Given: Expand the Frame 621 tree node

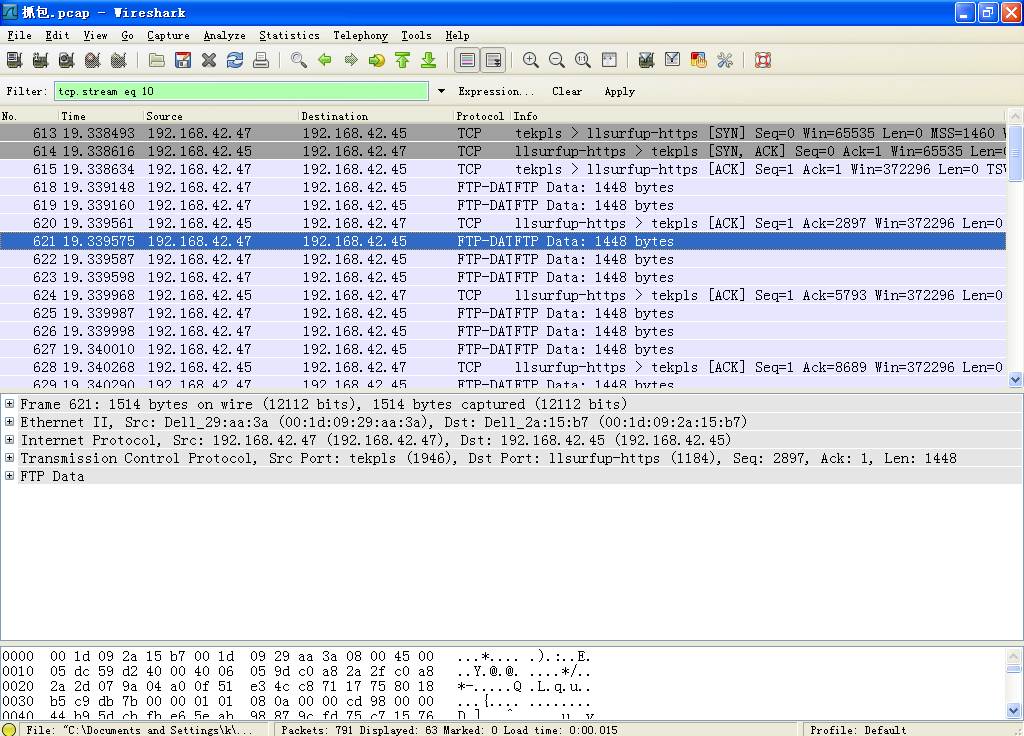Looking at the screenshot, I should [x=9, y=404].
